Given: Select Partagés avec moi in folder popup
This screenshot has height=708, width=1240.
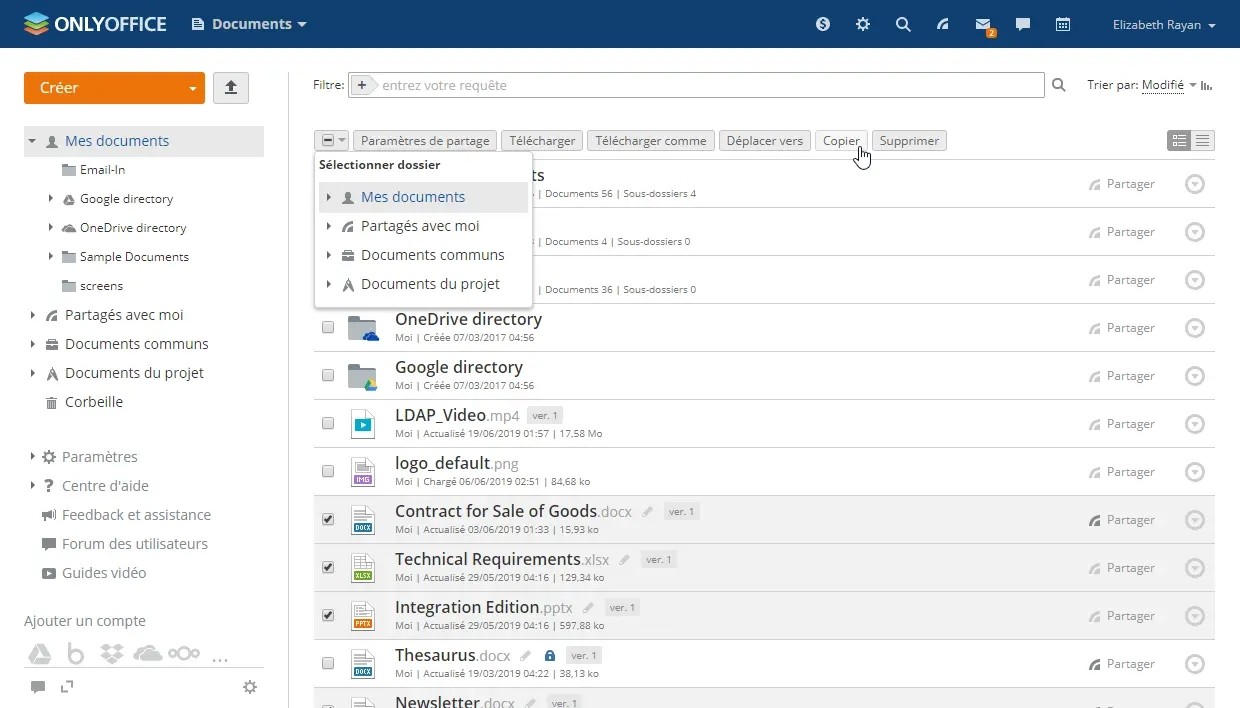Looking at the screenshot, I should 420,226.
